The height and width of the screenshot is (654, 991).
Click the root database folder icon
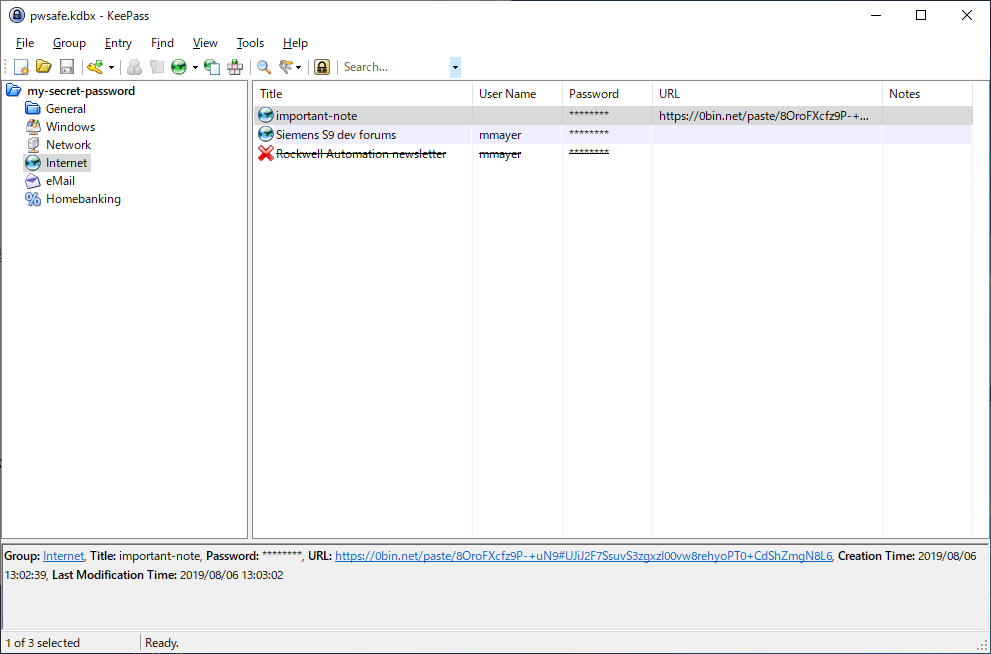[x=13, y=91]
